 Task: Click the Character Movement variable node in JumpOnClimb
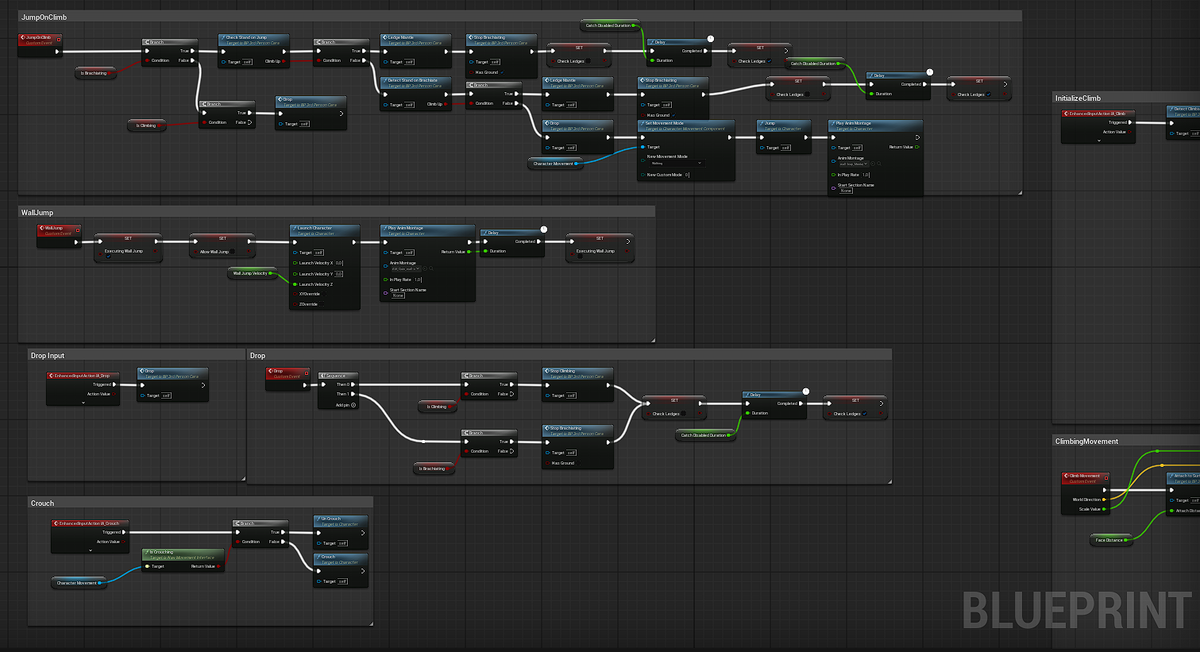click(x=555, y=162)
